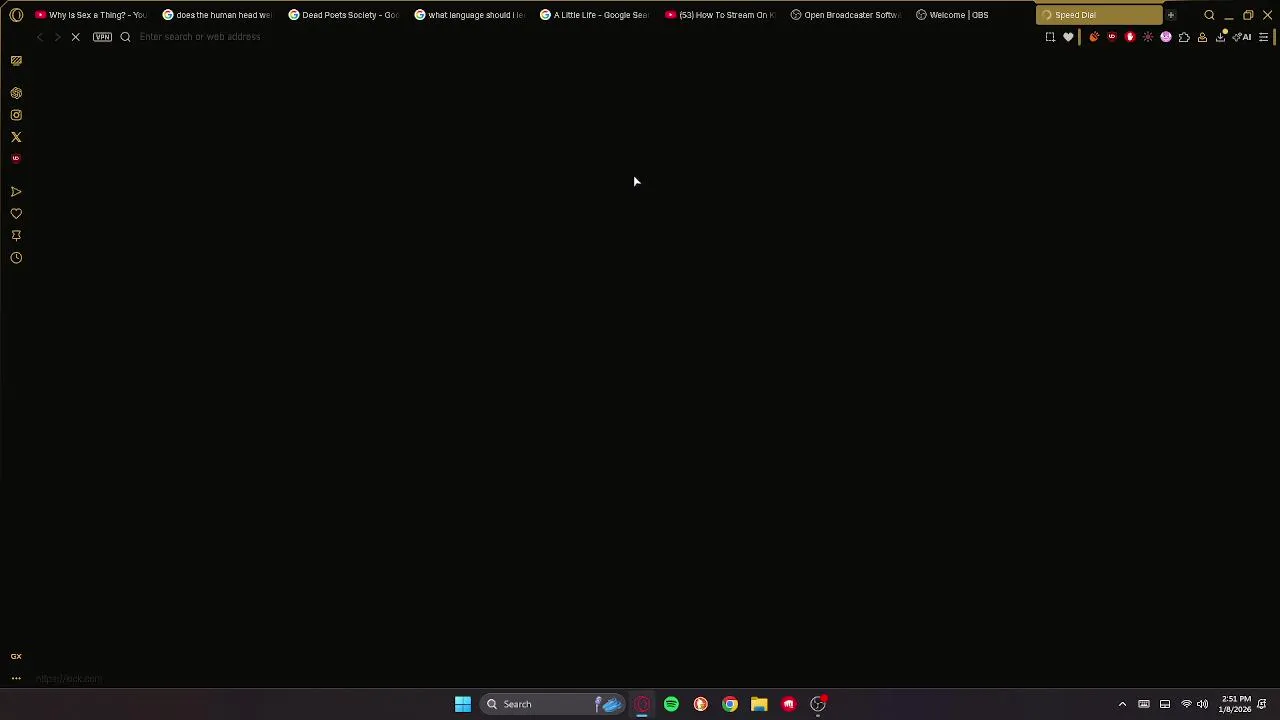Open Google Chrome from the taskbar
The image size is (1280, 720).
click(730, 704)
